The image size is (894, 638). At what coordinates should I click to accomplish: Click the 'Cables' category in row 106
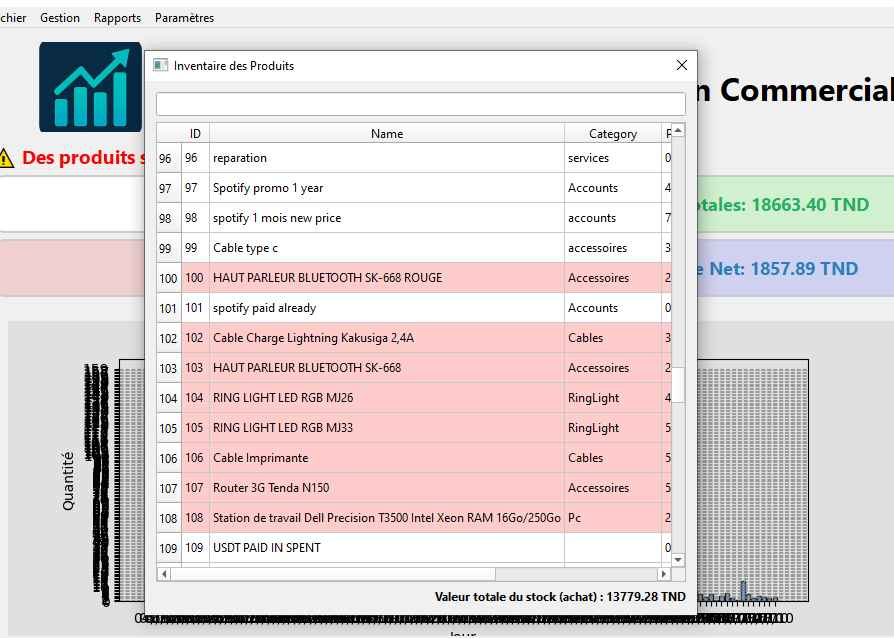pos(613,458)
